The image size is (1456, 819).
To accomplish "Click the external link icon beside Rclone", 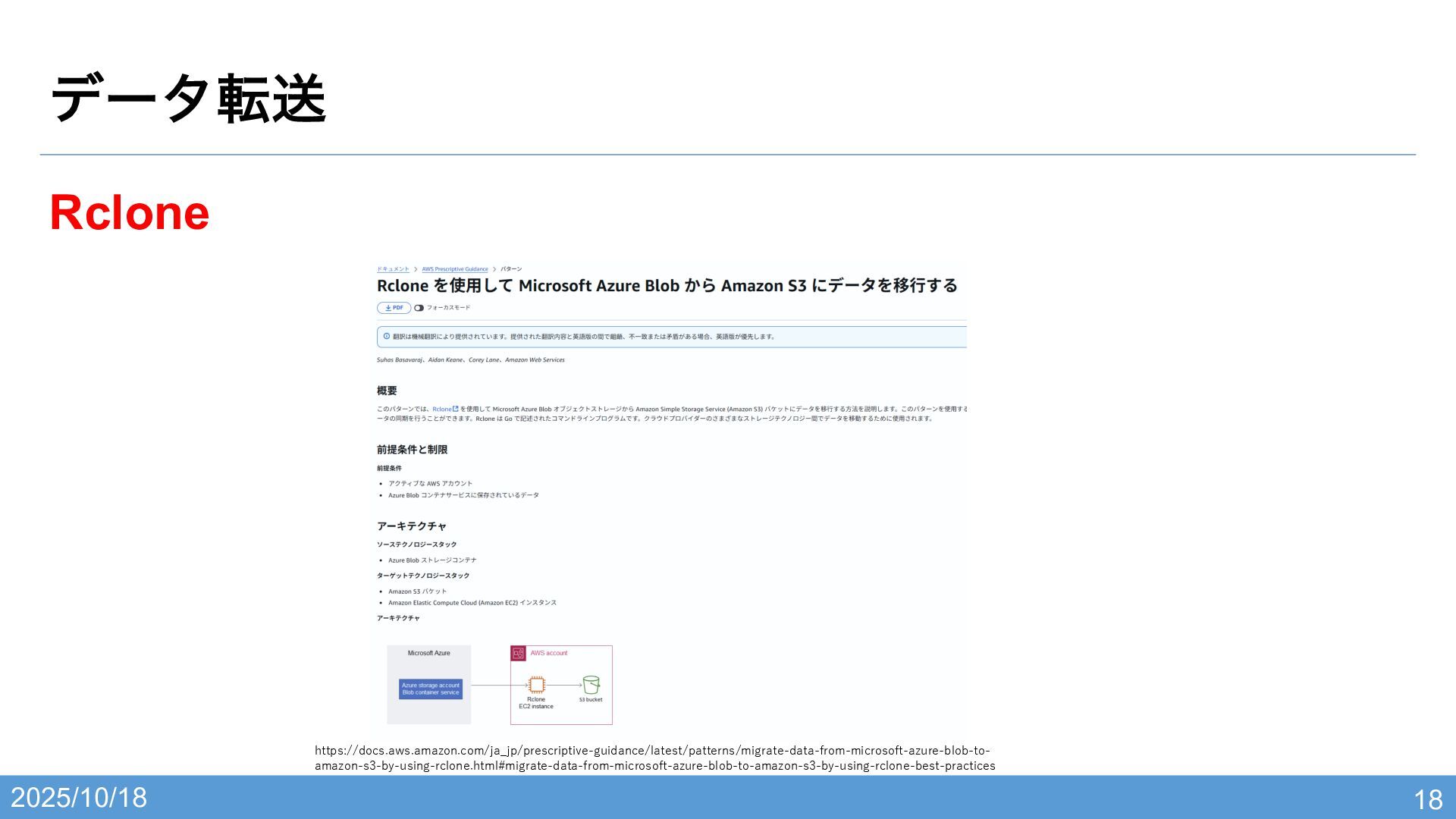I will pyautogui.click(x=455, y=409).
